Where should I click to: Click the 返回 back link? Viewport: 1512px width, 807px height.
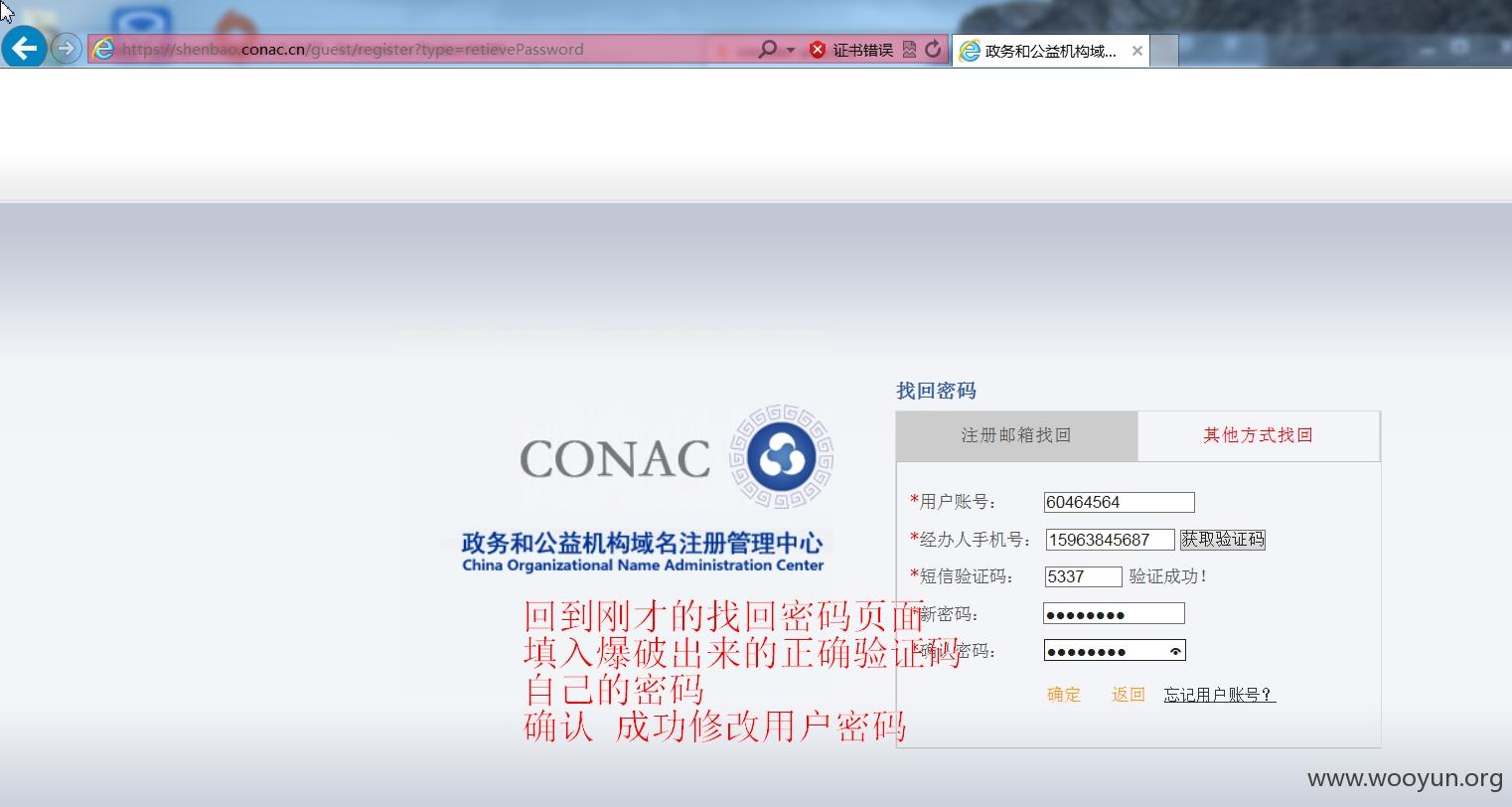[1129, 695]
